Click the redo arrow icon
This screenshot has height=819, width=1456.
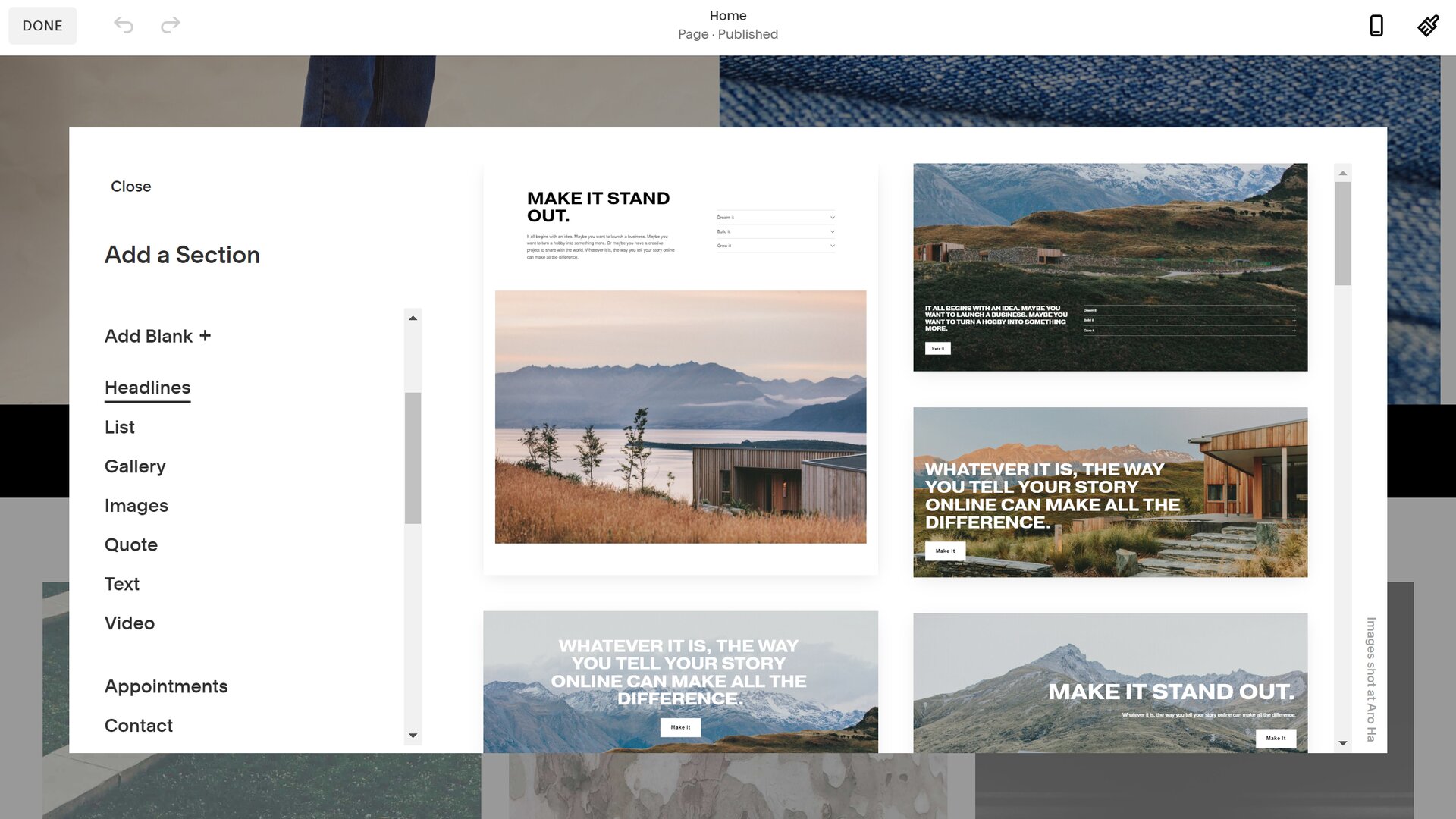(x=170, y=25)
